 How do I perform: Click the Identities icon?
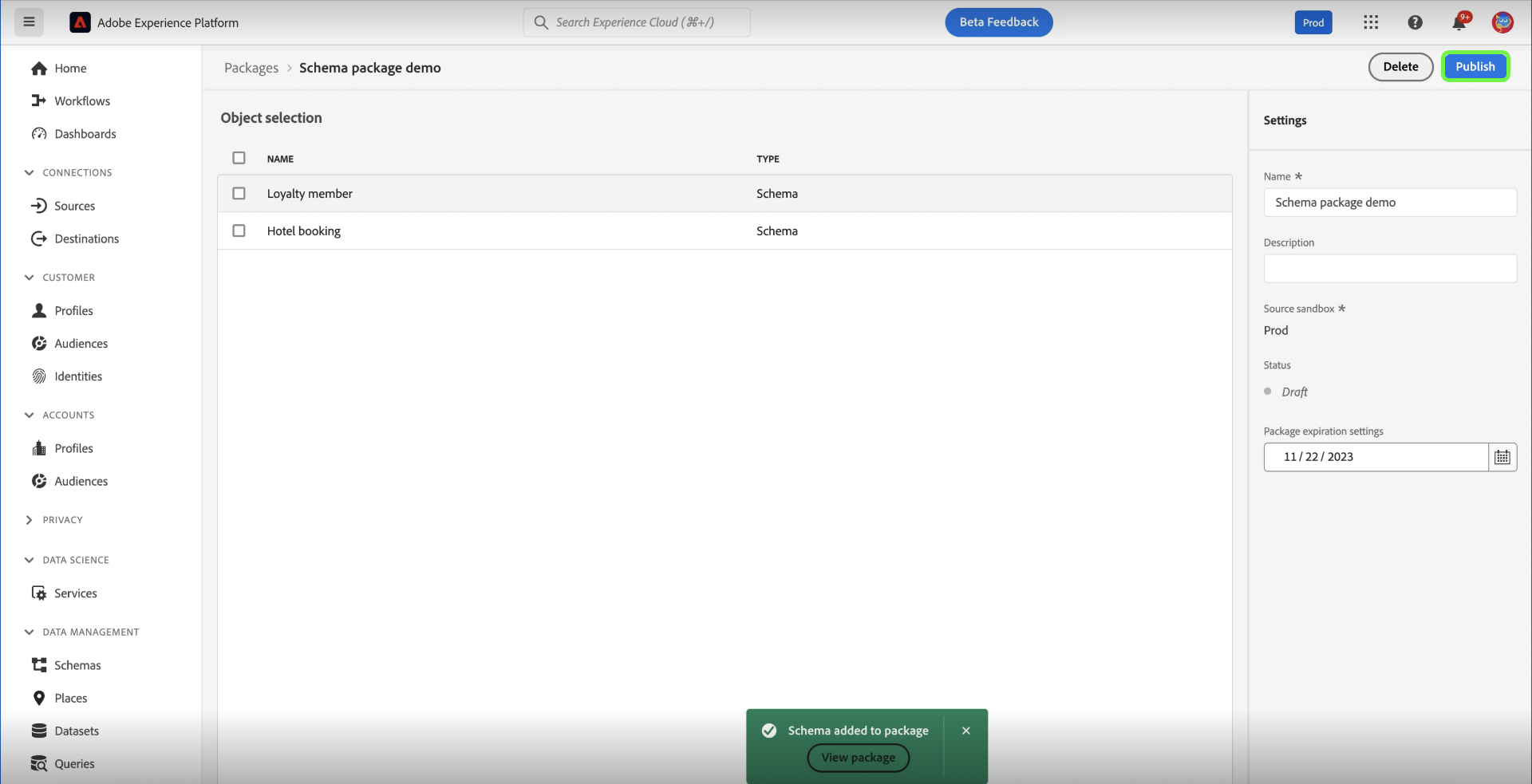[x=39, y=376]
